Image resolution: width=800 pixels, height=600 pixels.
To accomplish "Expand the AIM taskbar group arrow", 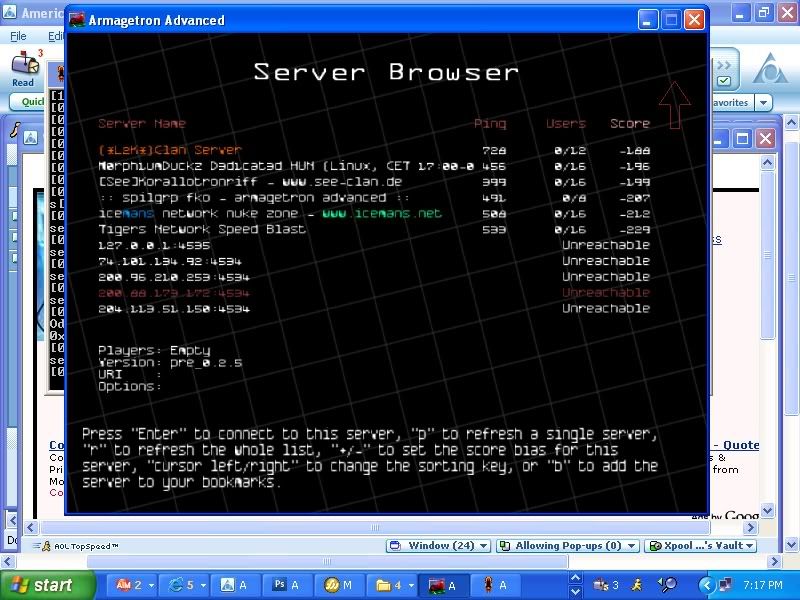I will point(151,585).
